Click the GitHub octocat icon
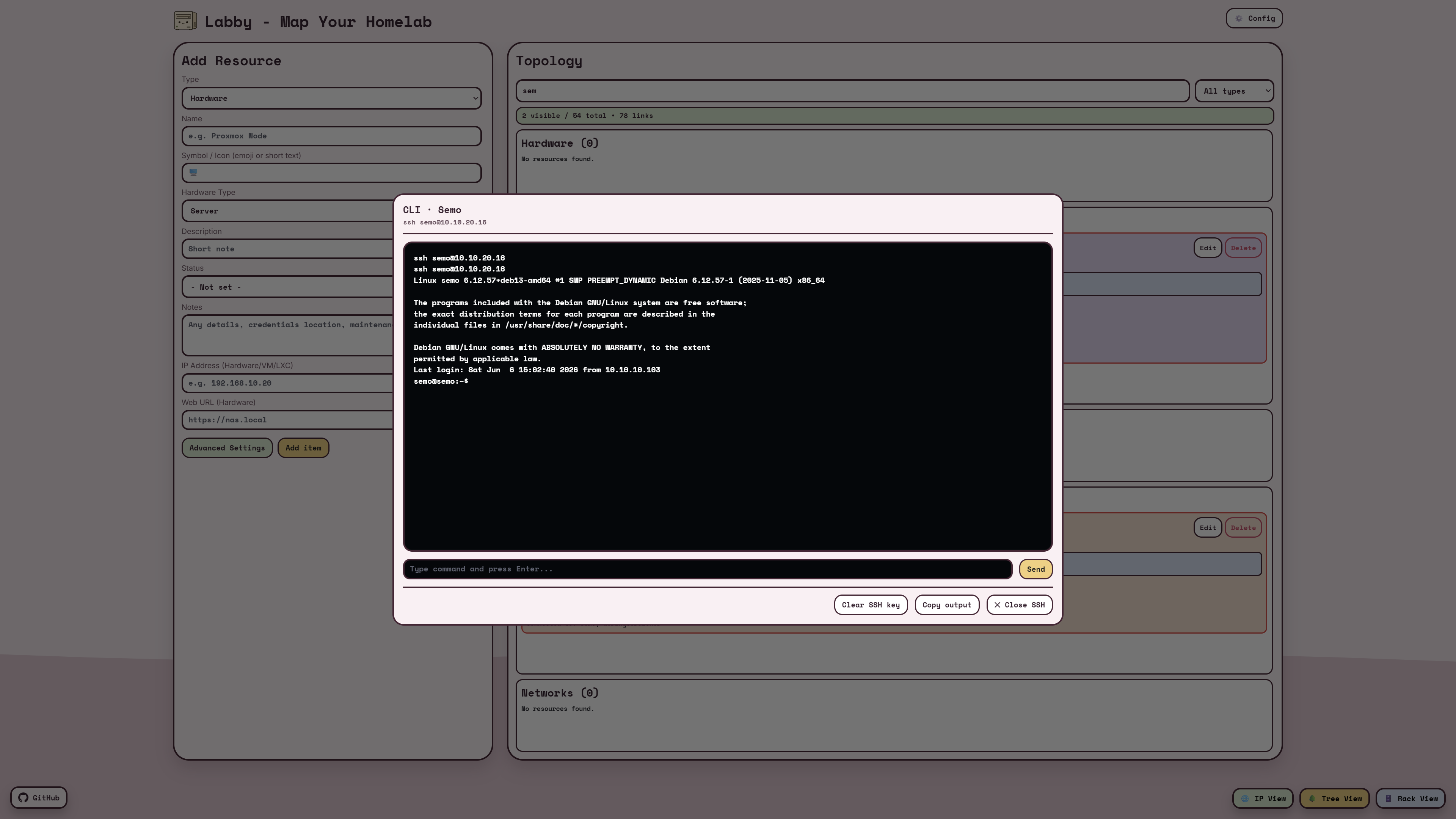The width and height of the screenshot is (1456, 819). [x=23, y=797]
